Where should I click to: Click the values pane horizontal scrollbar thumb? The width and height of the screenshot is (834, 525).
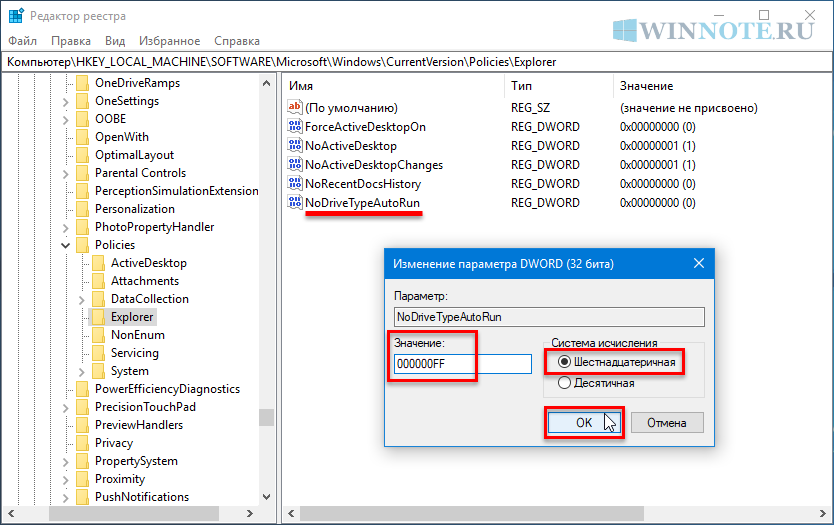tap(472, 513)
